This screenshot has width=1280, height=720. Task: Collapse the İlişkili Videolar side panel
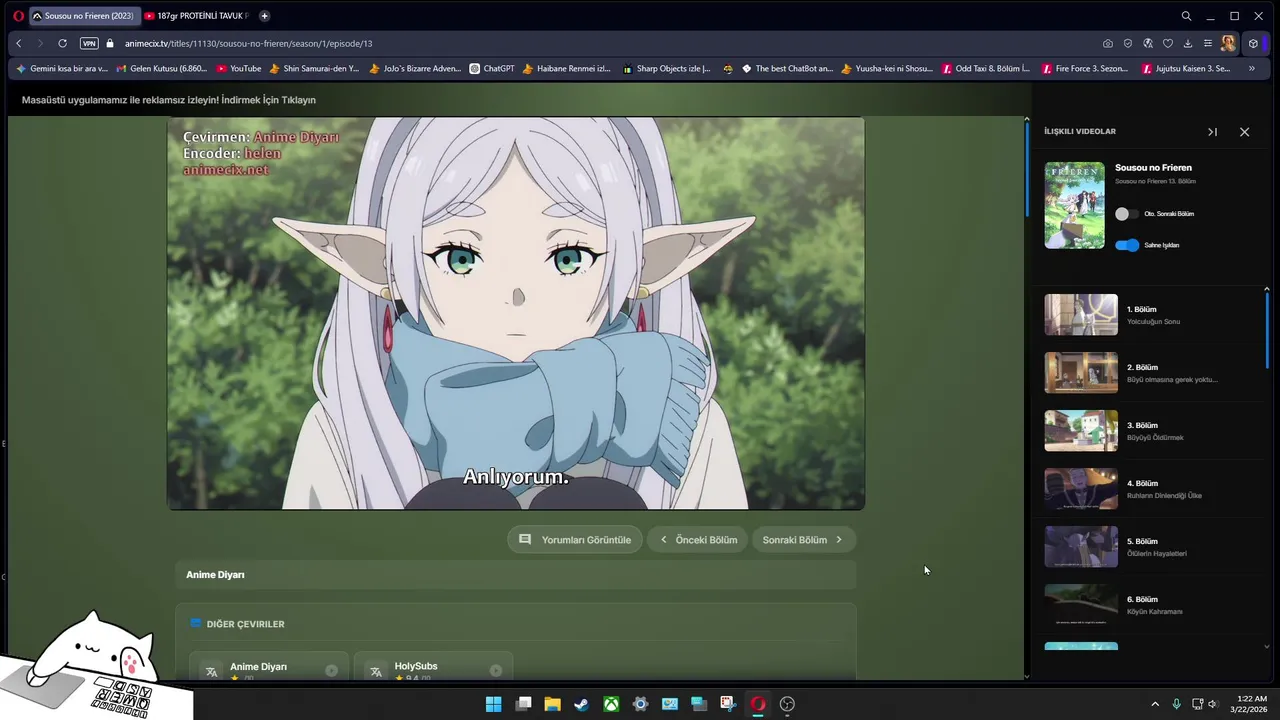pos(1212,132)
